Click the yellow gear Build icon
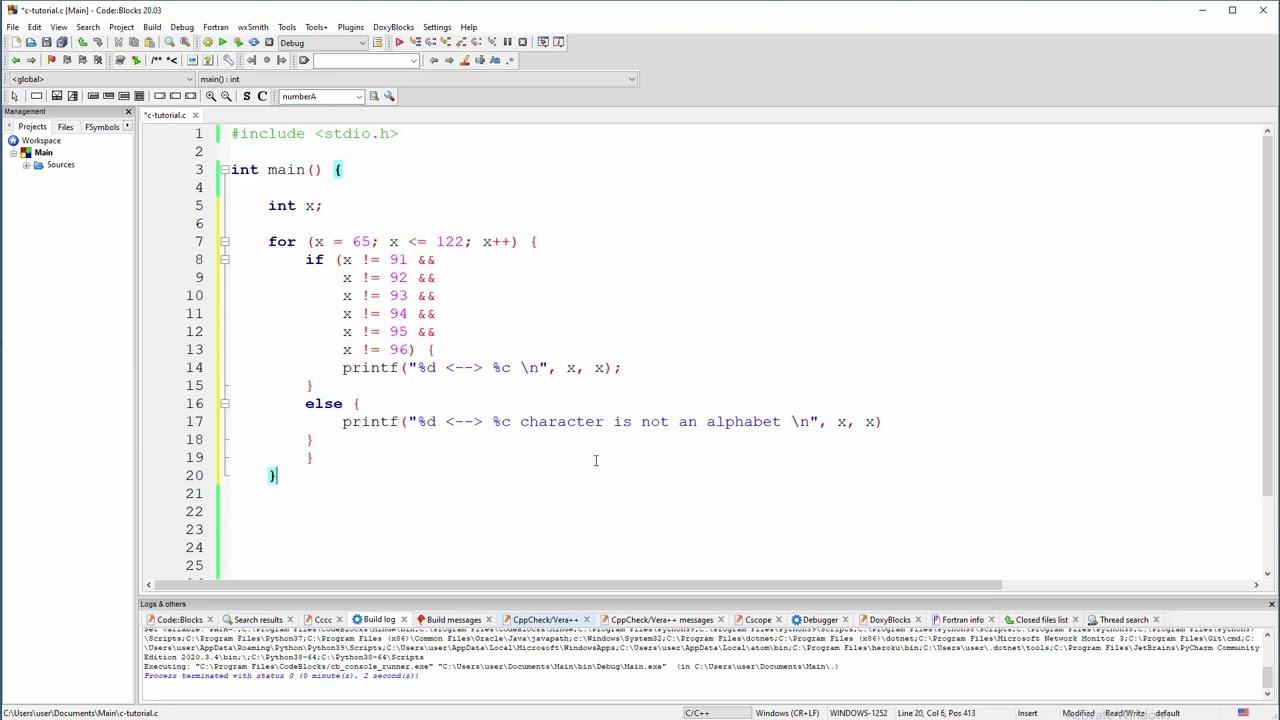This screenshot has width=1280, height=720. [x=208, y=42]
